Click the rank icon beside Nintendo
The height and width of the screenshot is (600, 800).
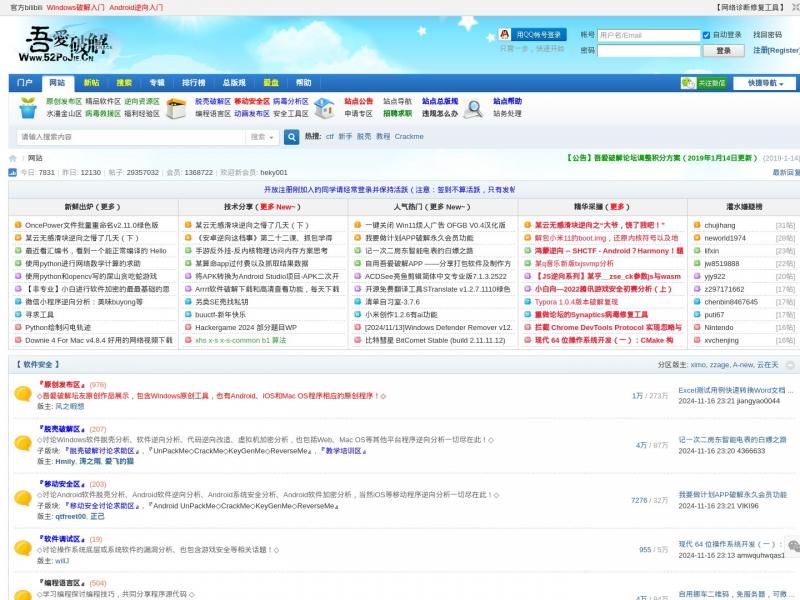(697, 327)
